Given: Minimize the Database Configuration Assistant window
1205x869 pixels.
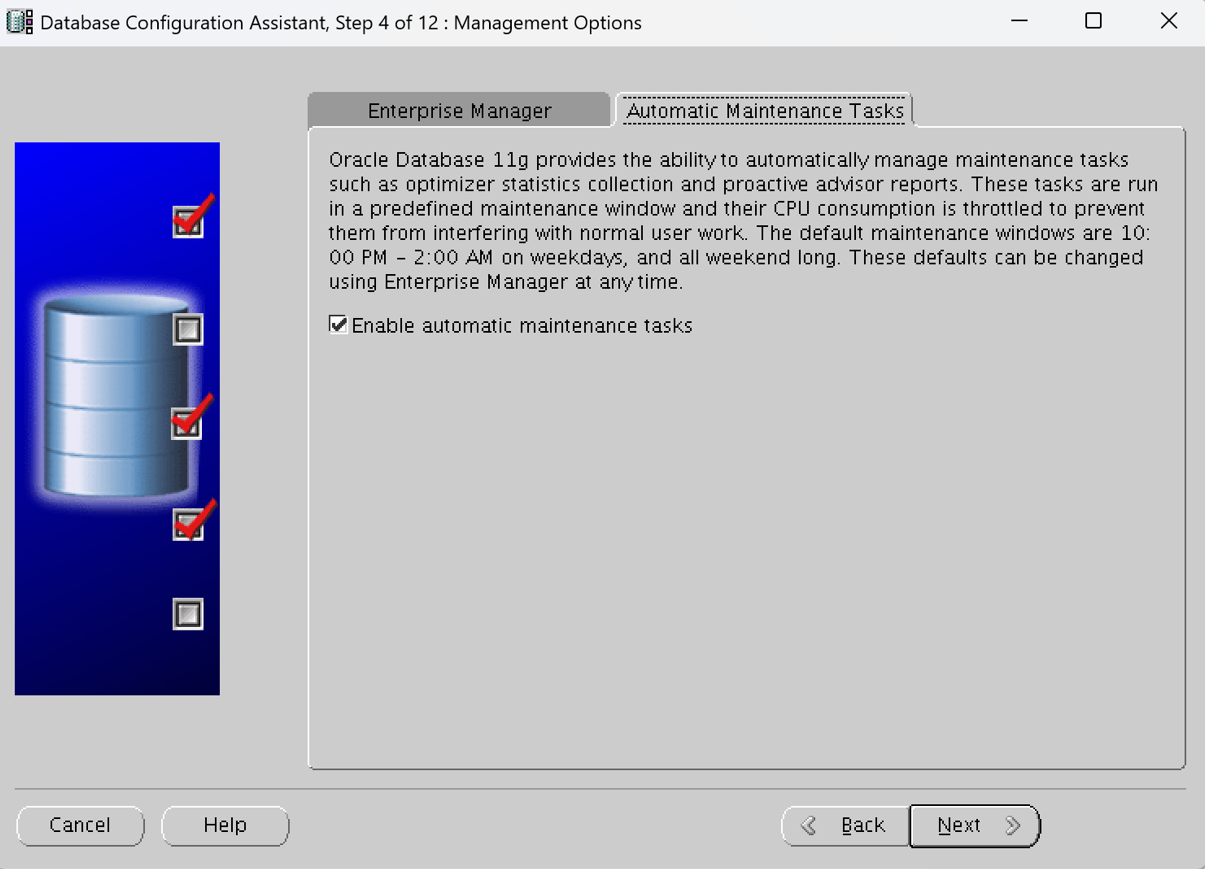Looking at the screenshot, I should tap(1019, 21).
